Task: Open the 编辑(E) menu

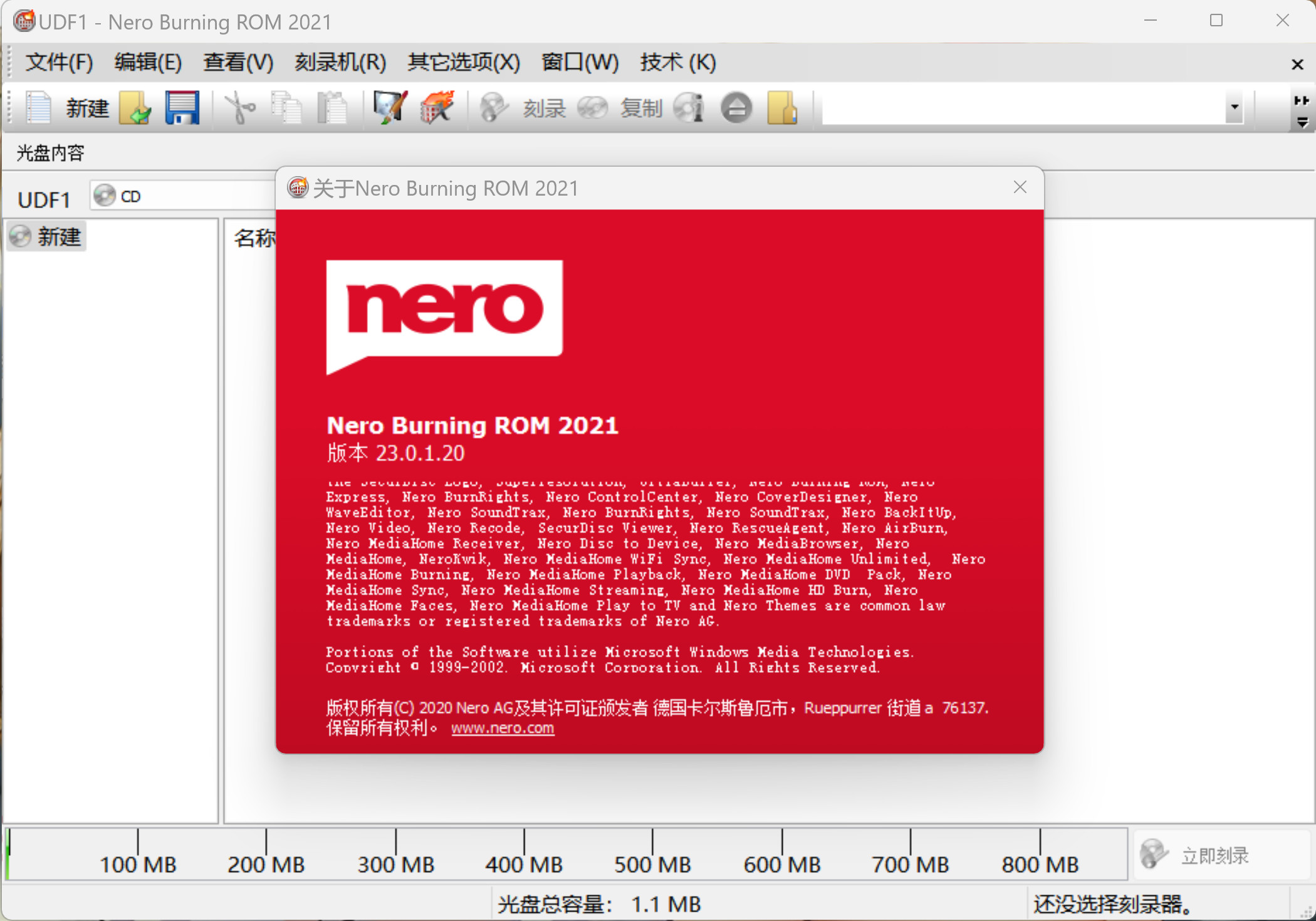Action: (148, 62)
